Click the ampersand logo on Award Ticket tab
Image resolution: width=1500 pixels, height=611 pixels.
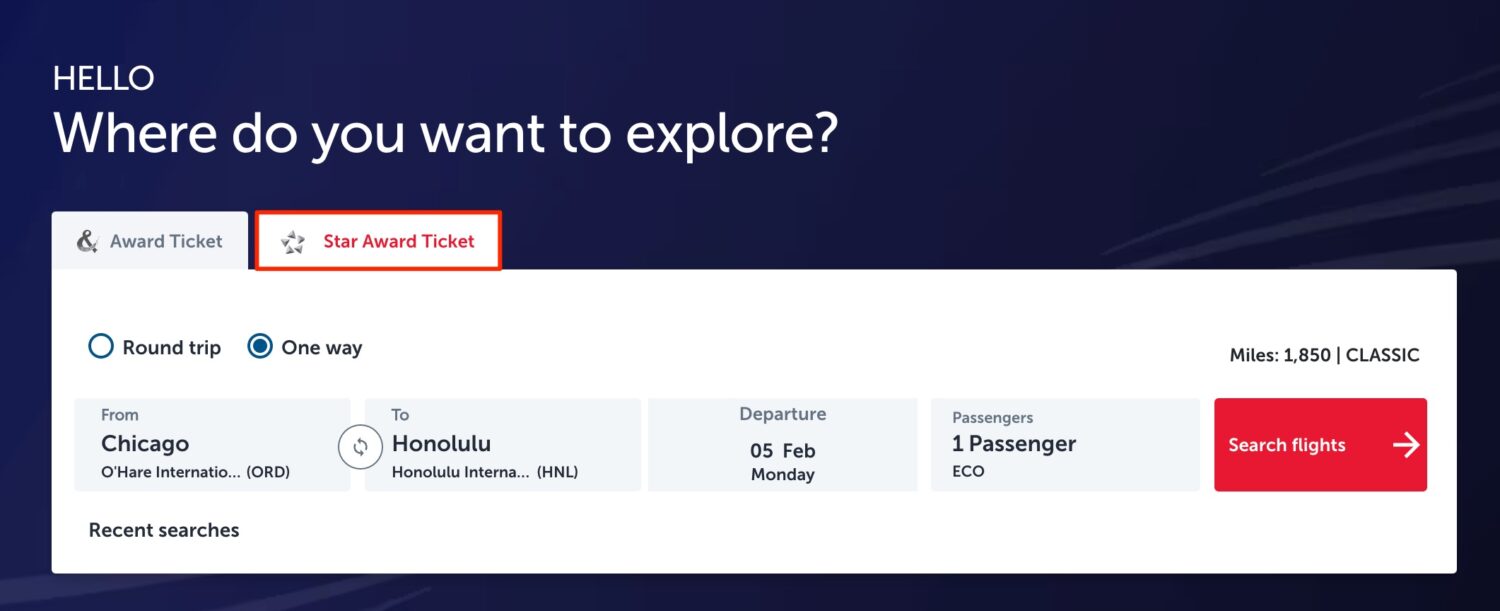(x=88, y=241)
